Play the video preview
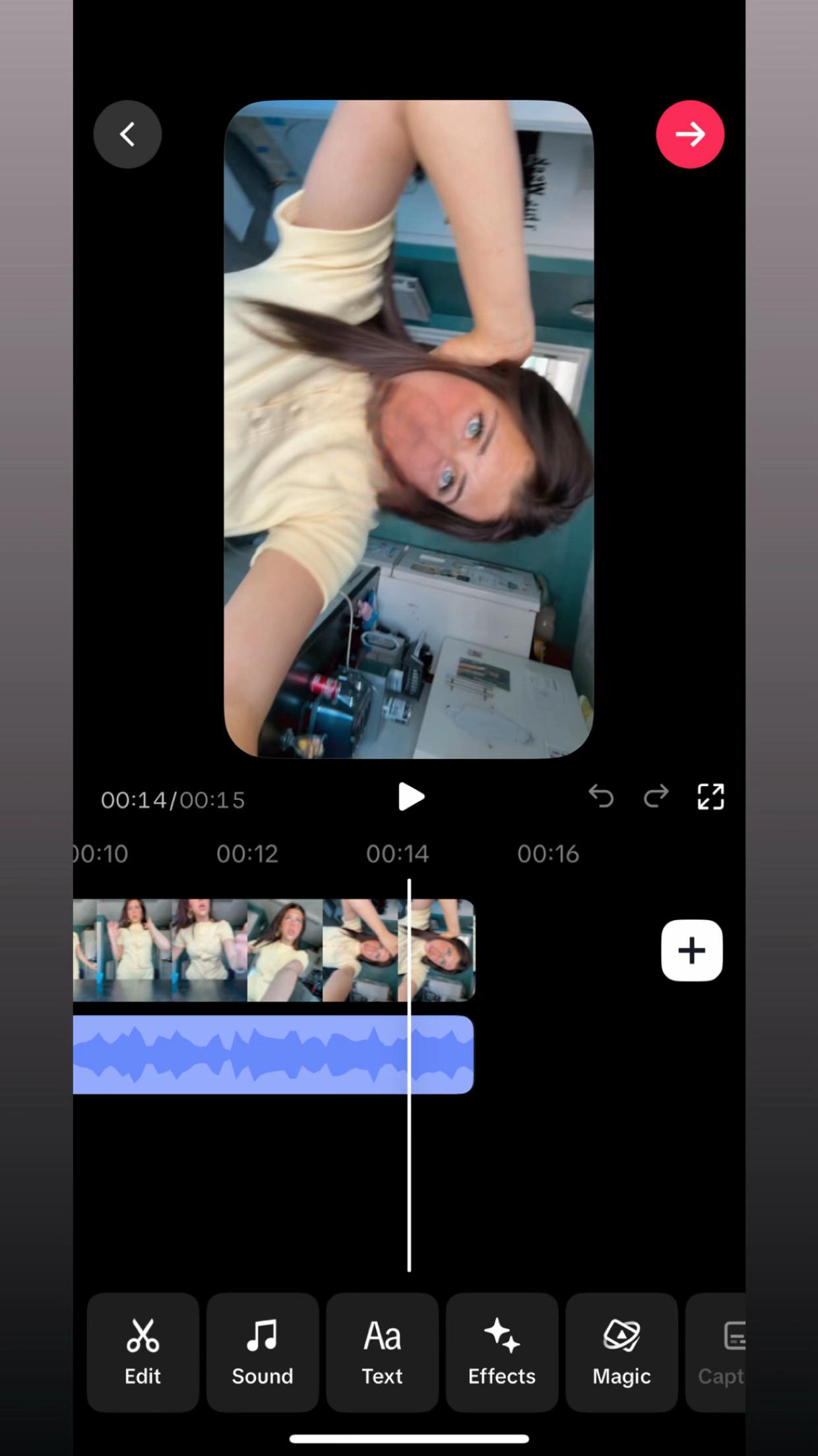 pyautogui.click(x=411, y=797)
